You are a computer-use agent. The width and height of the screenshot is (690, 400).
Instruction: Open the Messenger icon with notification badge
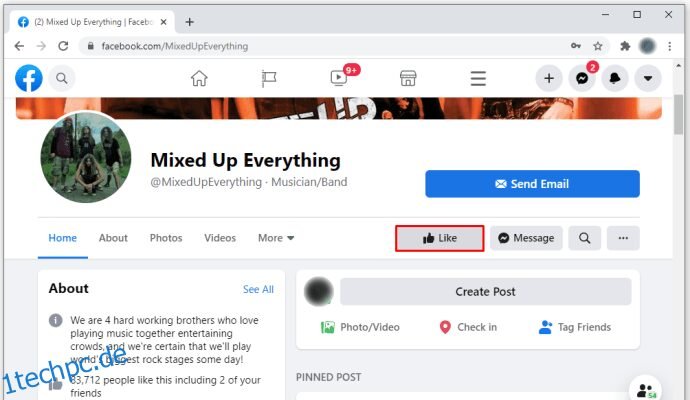tap(582, 78)
